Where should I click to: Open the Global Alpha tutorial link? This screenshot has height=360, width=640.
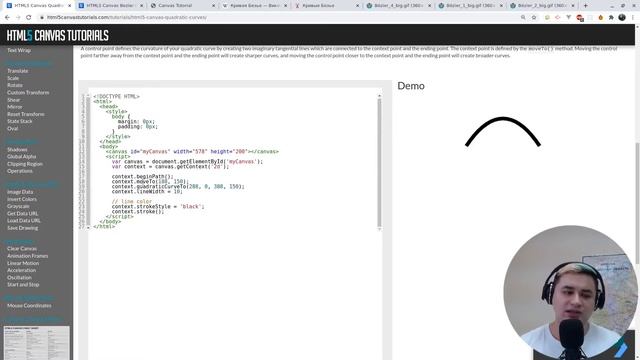22,157
